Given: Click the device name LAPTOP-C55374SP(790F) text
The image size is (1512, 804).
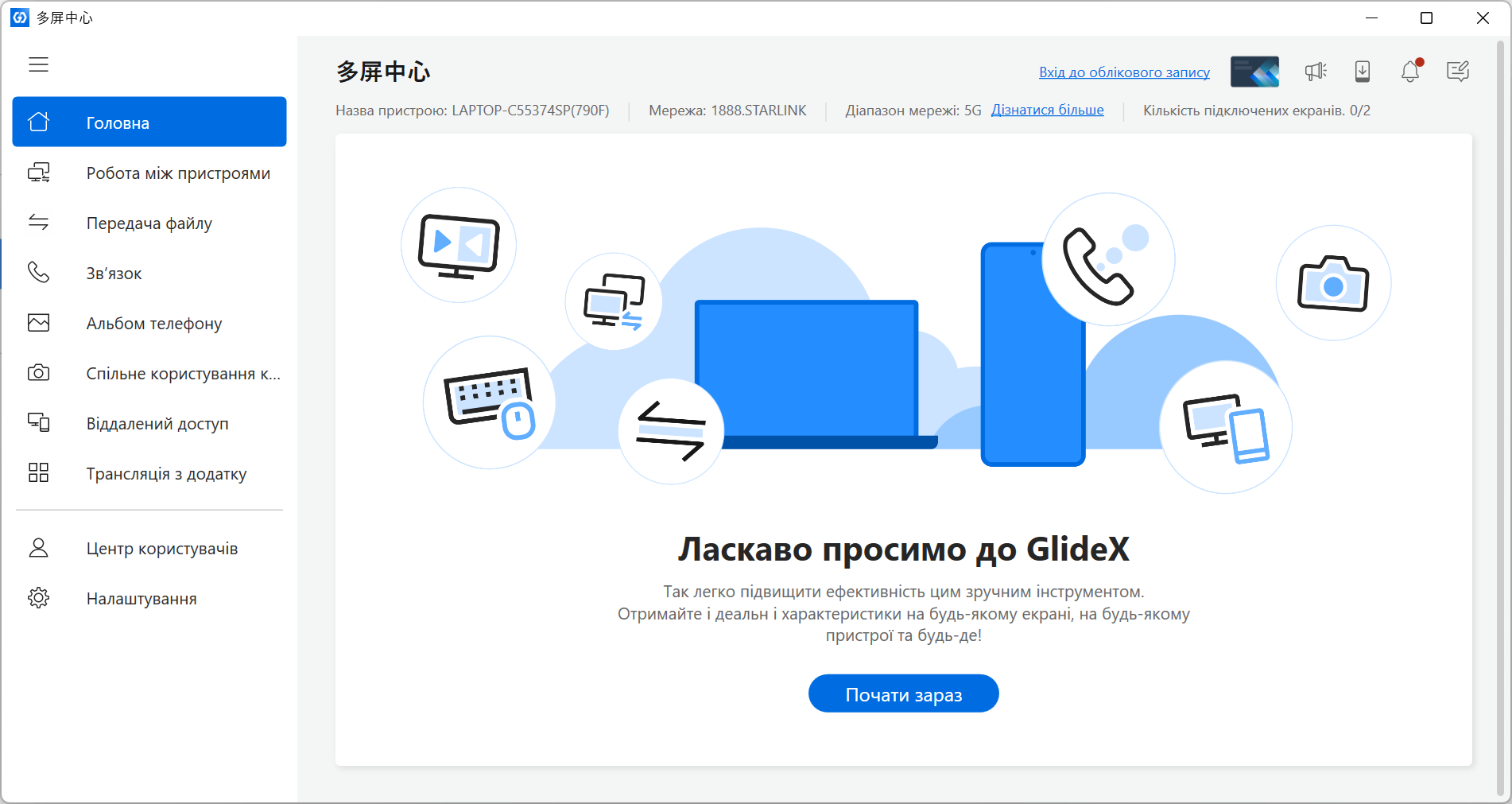Looking at the screenshot, I should tap(530, 111).
